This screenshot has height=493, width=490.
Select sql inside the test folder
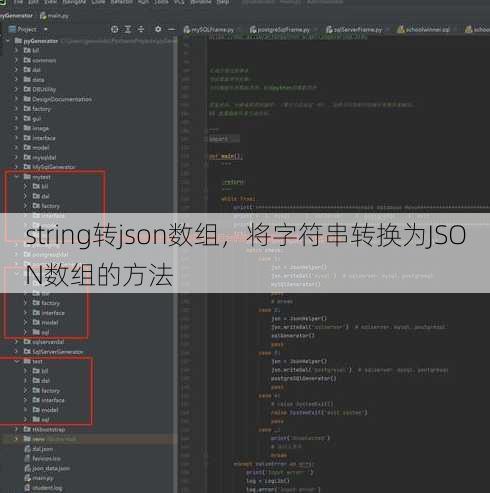[45, 420]
